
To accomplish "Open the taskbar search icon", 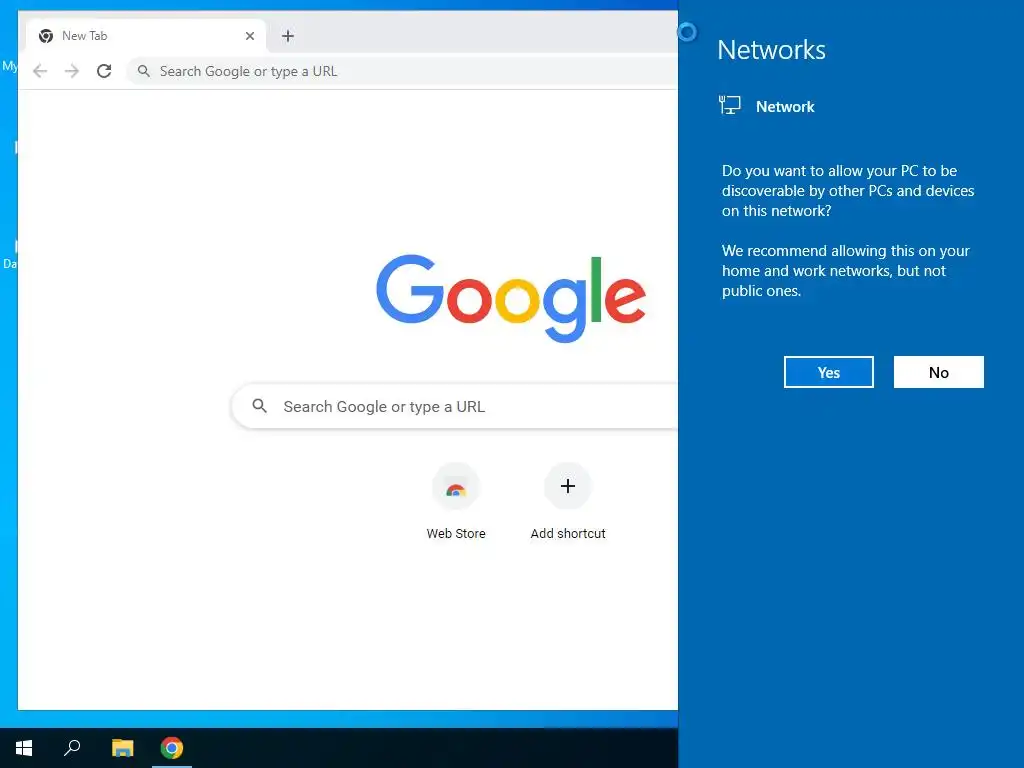I will (72, 748).
